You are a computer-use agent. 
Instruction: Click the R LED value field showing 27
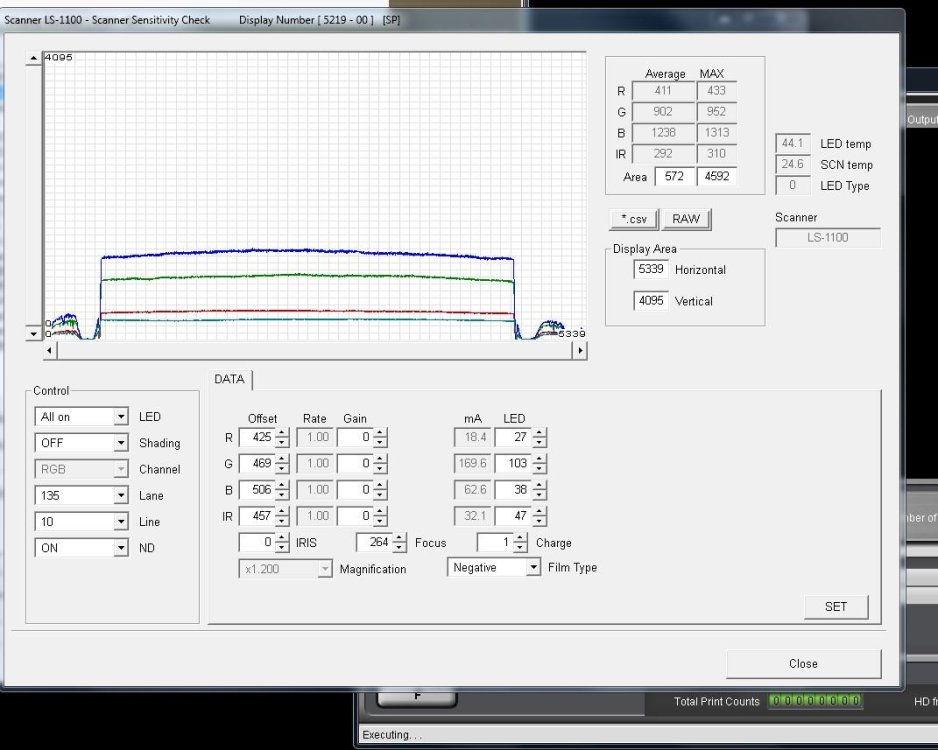(x=514, y=437)
